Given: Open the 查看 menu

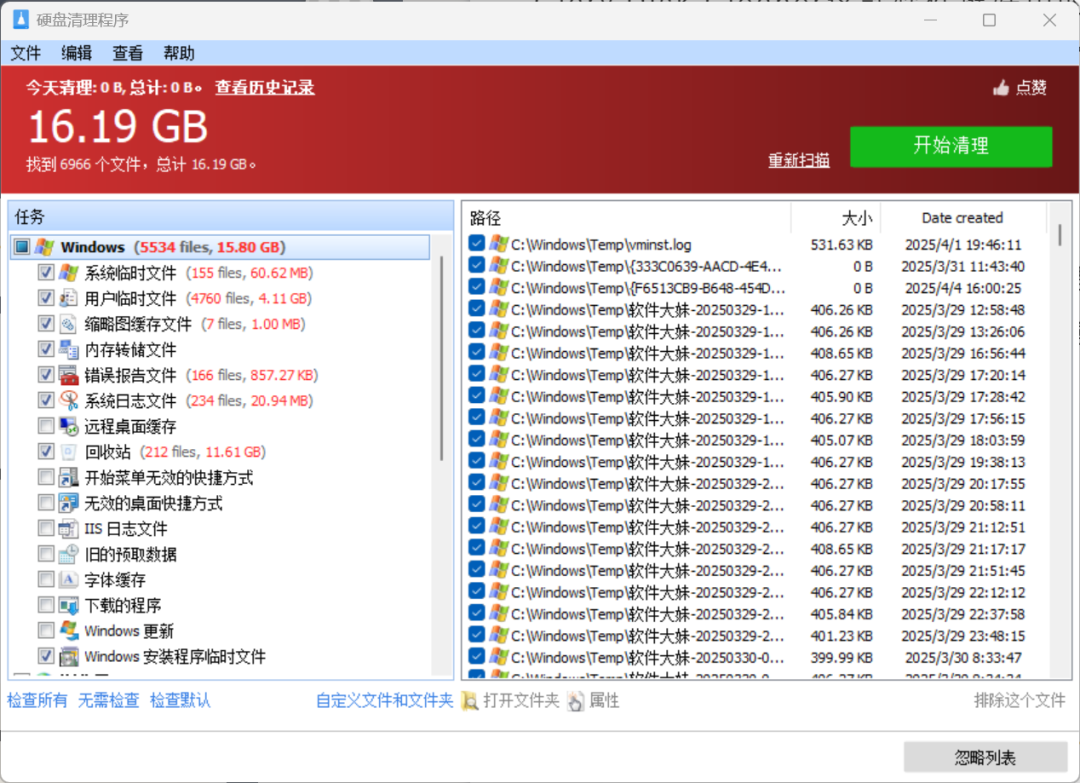Looking at the screenshot, I should 127,53.
